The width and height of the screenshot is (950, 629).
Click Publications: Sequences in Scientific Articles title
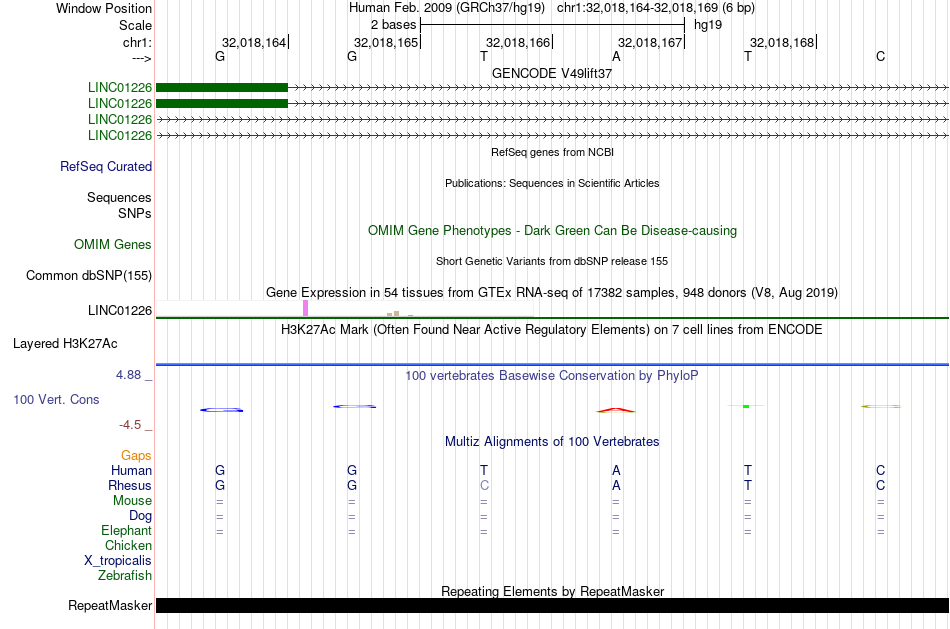click(x=552, y=183)
